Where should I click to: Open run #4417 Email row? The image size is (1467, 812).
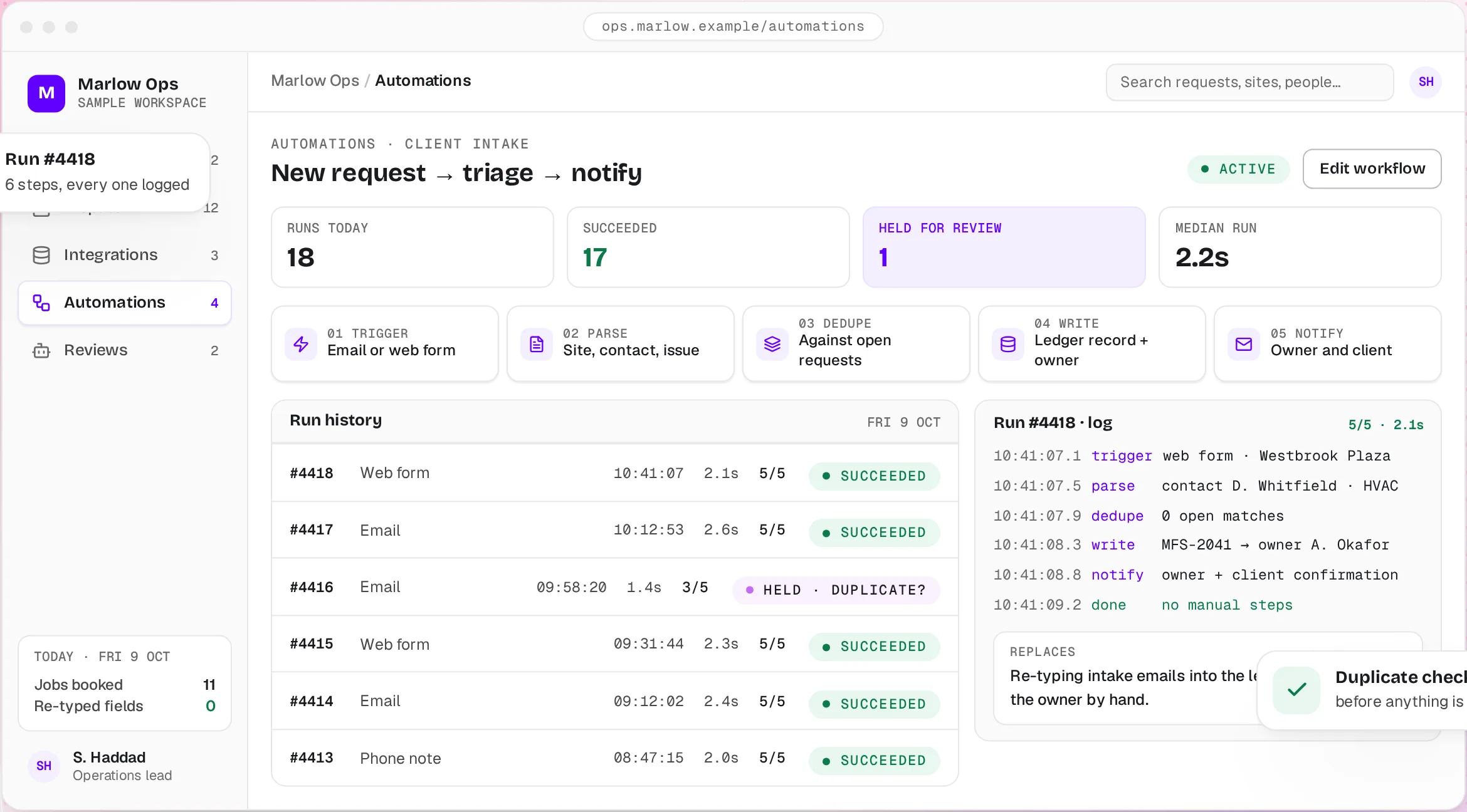tap(615, 530)
